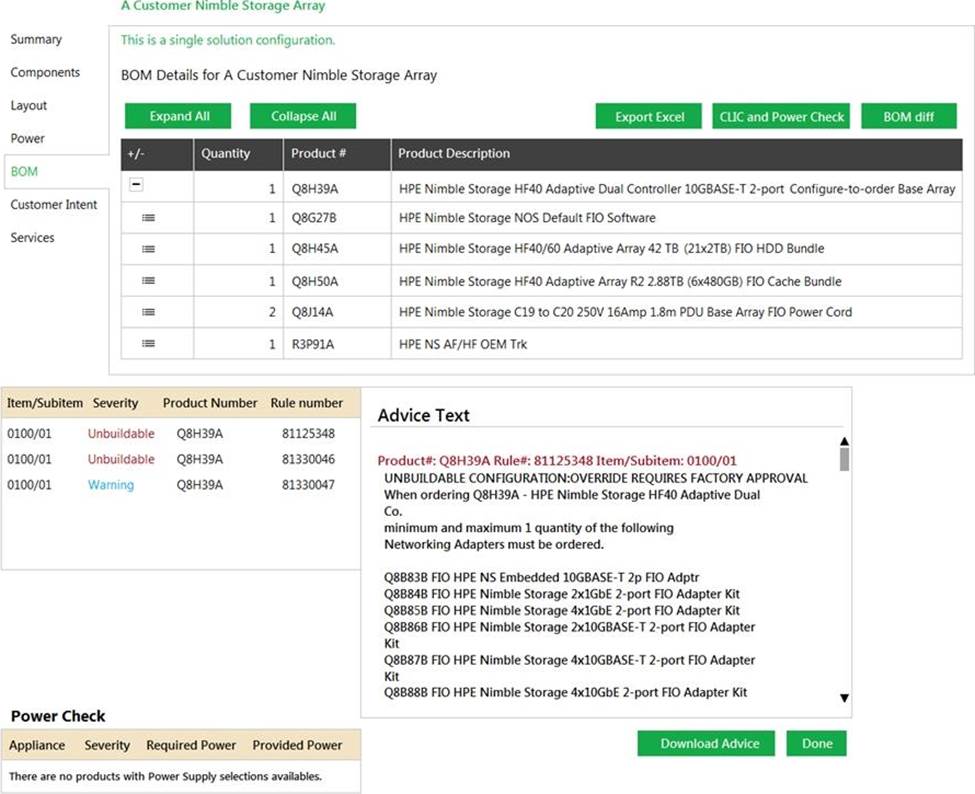Run CLIC and Power Check
The width and height of the screenshot is (975, 794).
pyautogui.click(x=782, y=117)
